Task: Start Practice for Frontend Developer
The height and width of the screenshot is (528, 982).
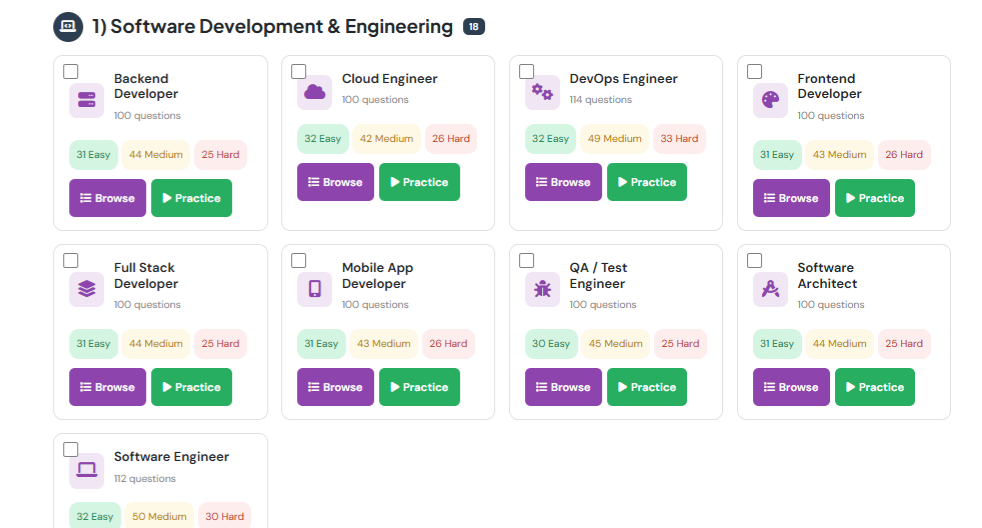Action: (875, 198)
